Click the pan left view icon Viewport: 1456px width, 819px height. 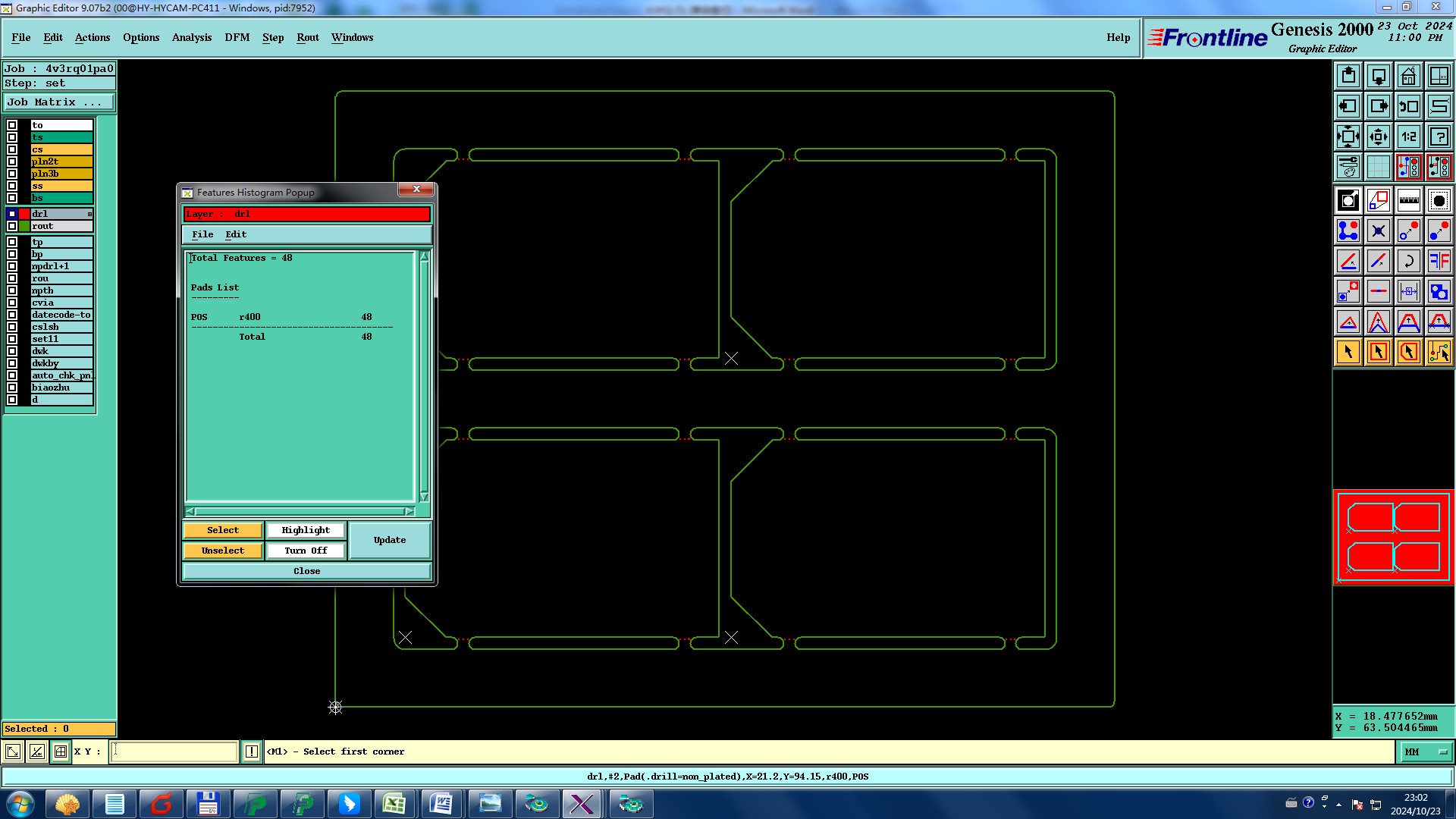click(x=1348, y=106)
